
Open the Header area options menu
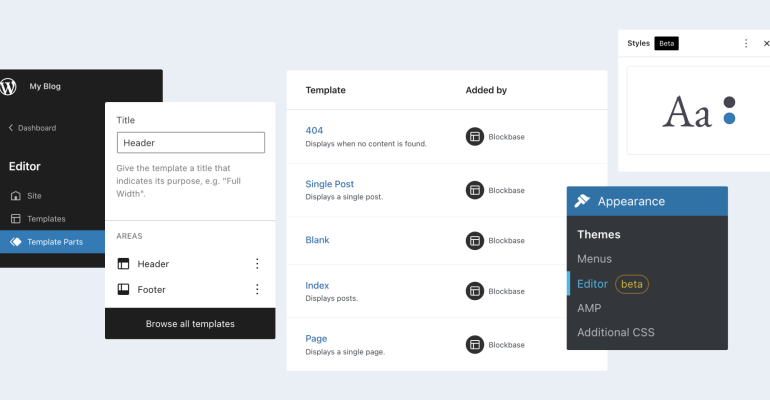click(257, 264)
